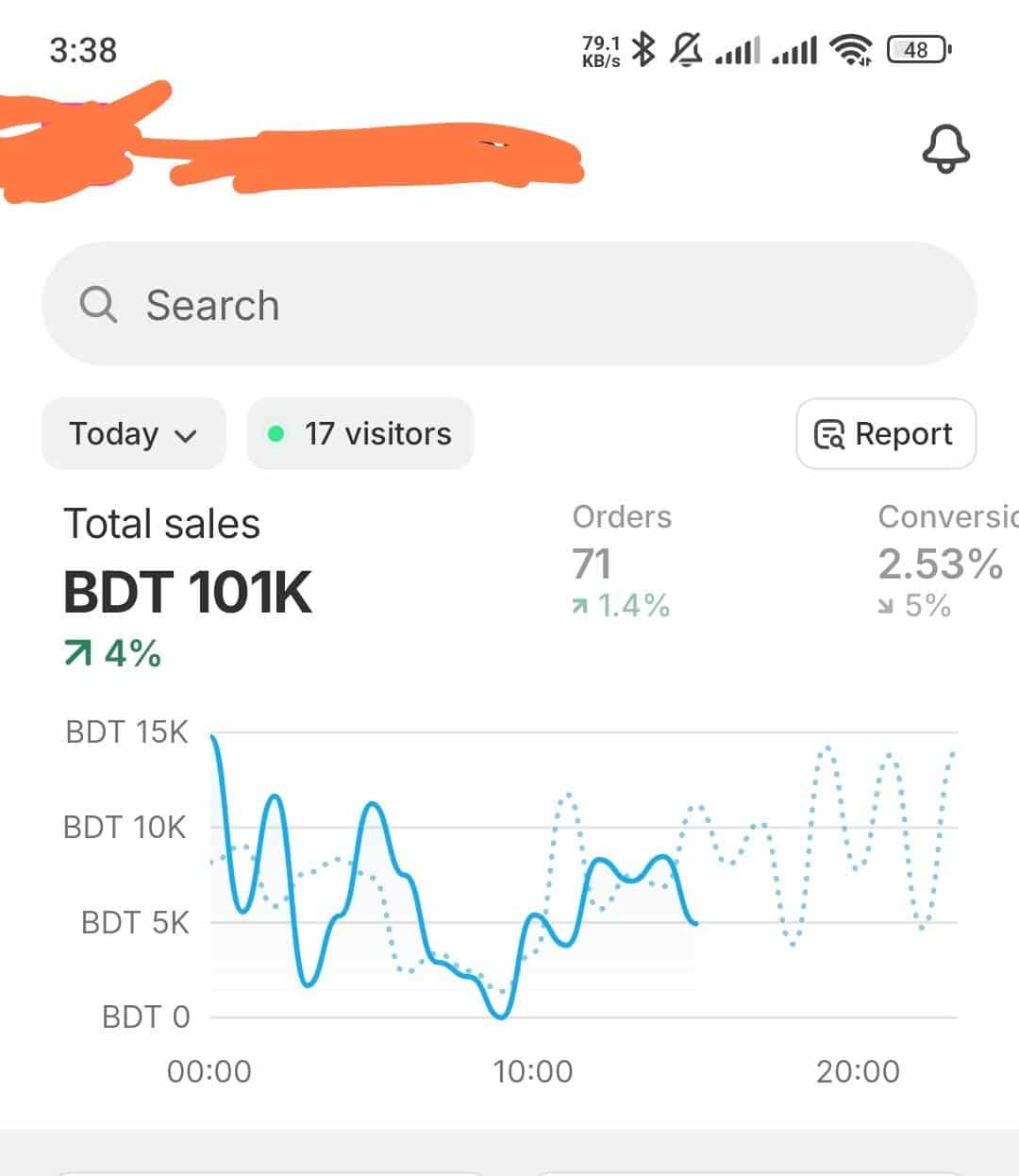Expand the Today date range dropdown

[133, 434]
